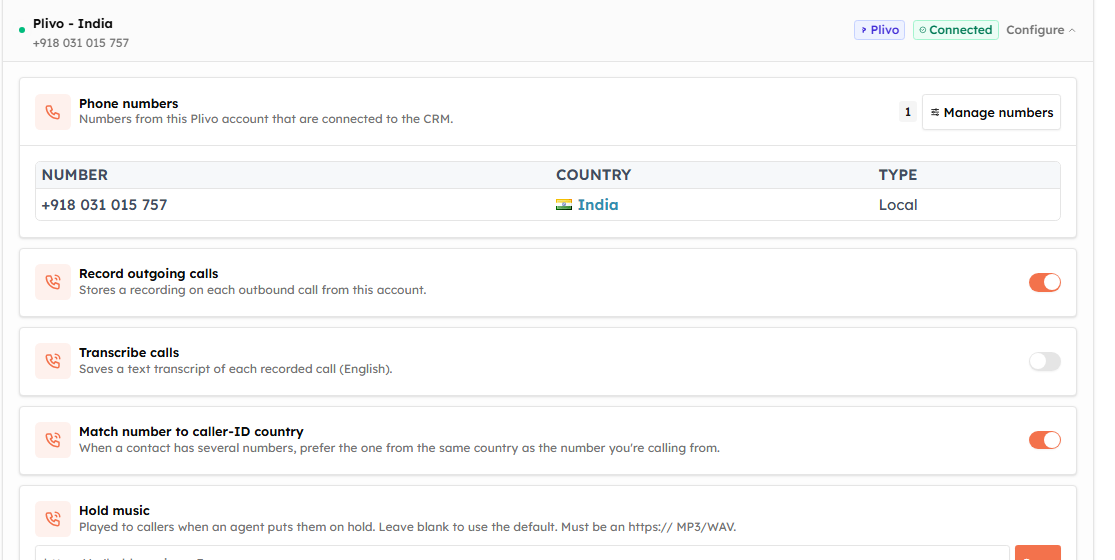Click the Plivo provider badge
The image size is (1115, 560).
(x=880, y=30)
